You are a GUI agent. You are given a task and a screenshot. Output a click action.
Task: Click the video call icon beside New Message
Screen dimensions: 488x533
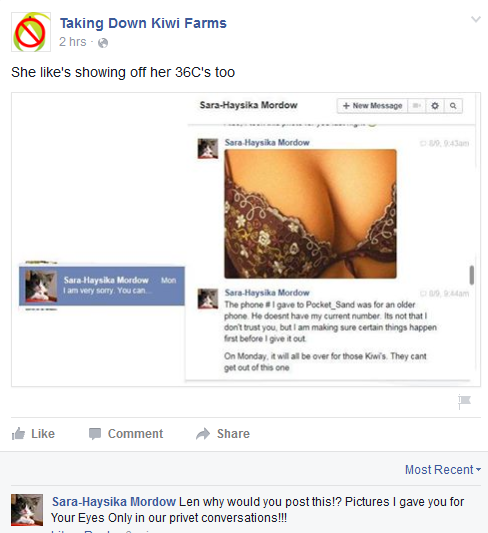417,106
